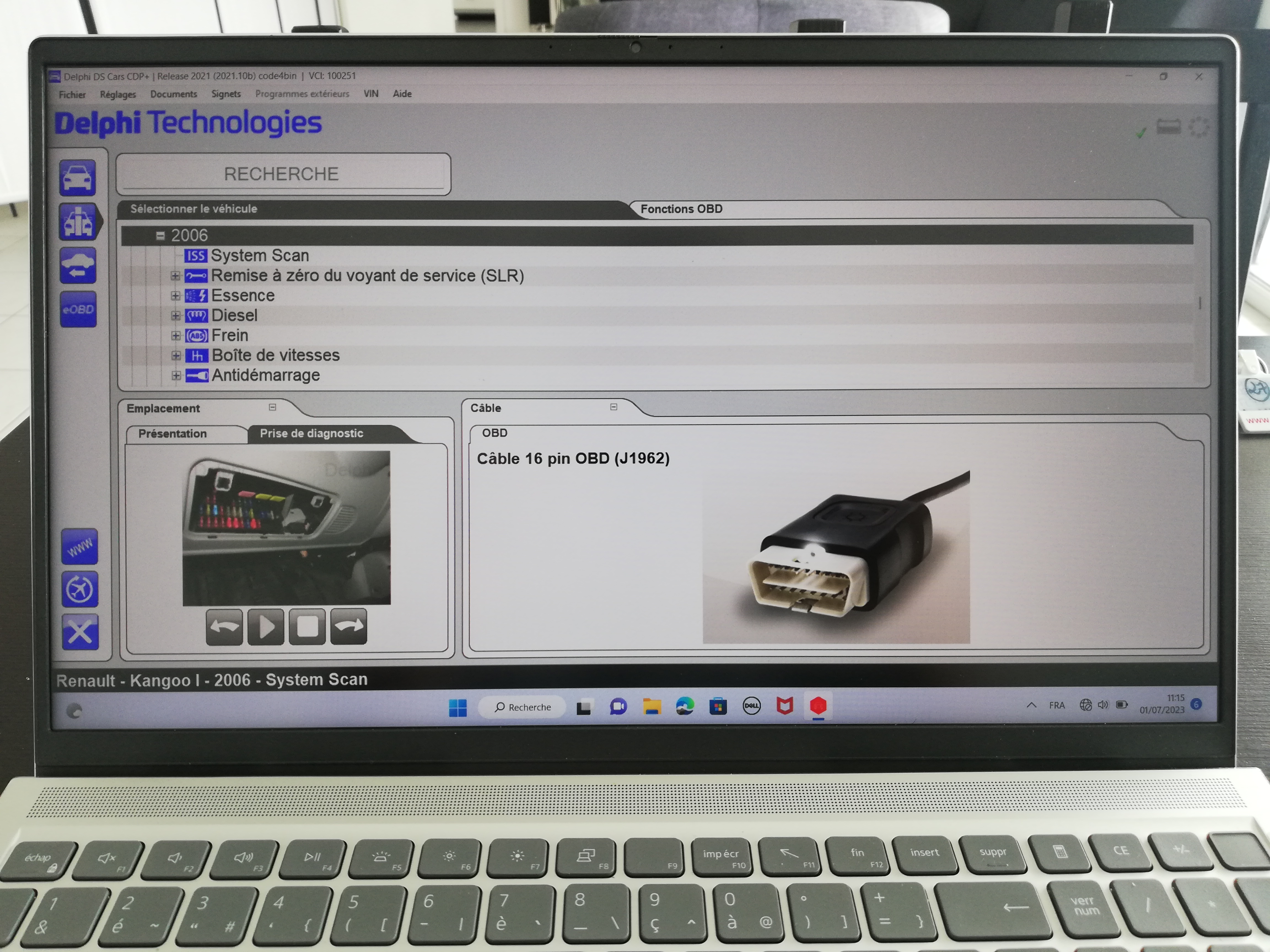Select the multi-vehicle diagnostics sidebar icon
Image resolution: width=1270 pixels, height=952 pixels.
(x=78, y=221)
